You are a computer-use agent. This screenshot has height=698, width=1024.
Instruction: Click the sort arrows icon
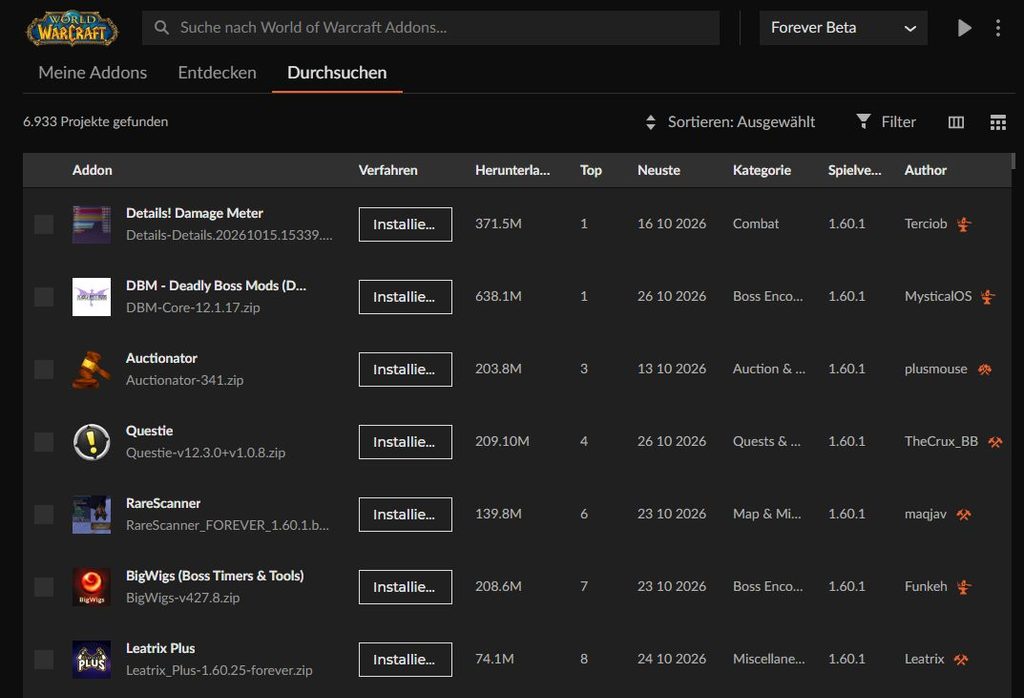tap(650, 122)
